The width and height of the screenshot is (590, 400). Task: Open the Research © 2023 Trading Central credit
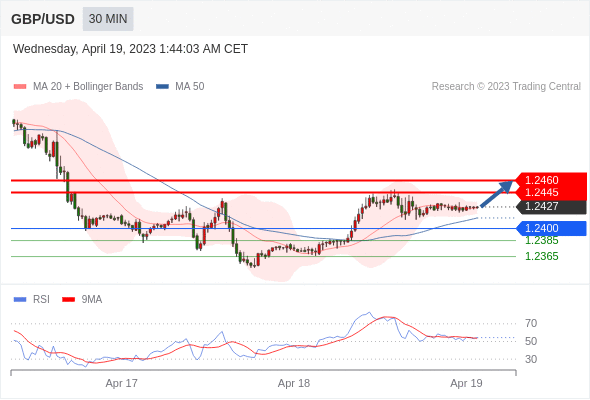click(x=506, y=87)
